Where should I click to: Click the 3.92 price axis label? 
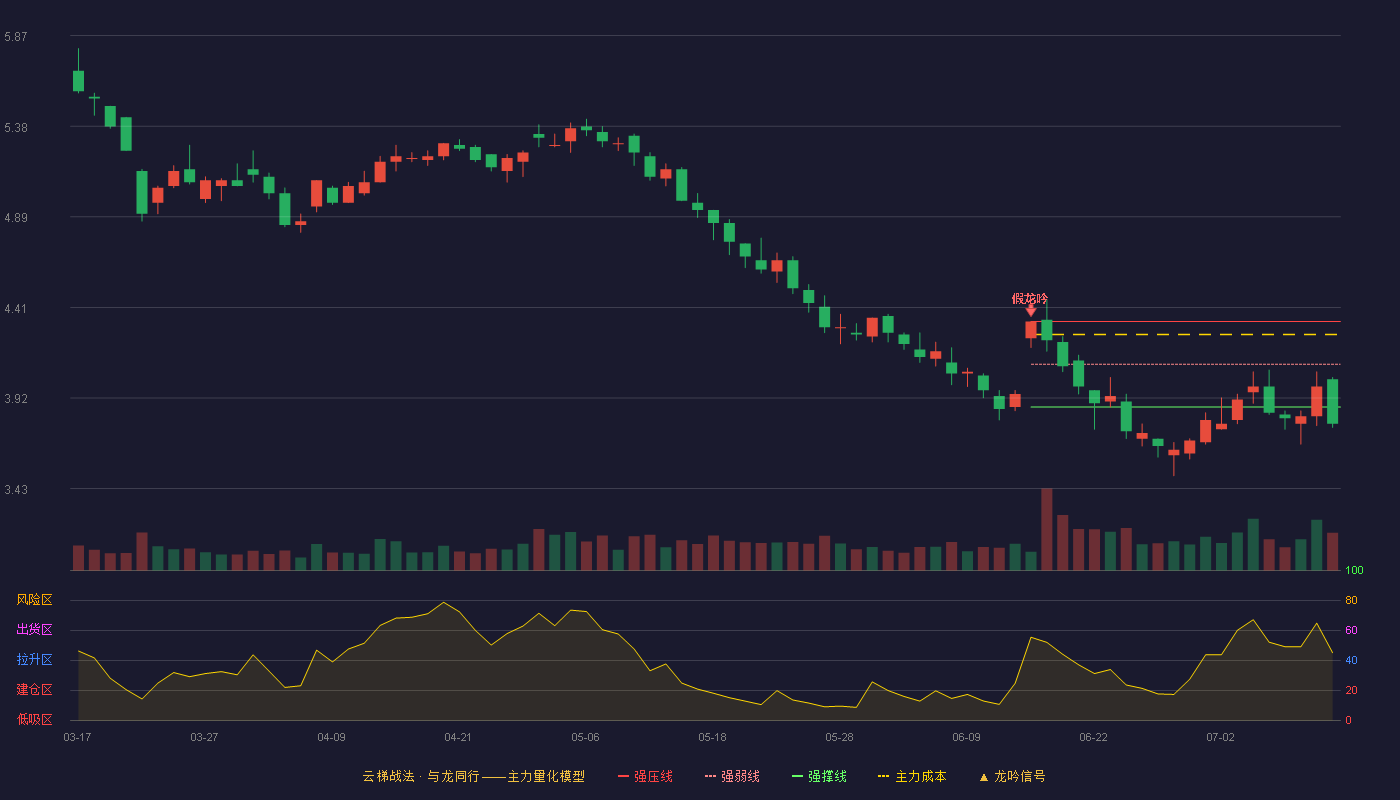pyautogui.click(x=16, y=399)
